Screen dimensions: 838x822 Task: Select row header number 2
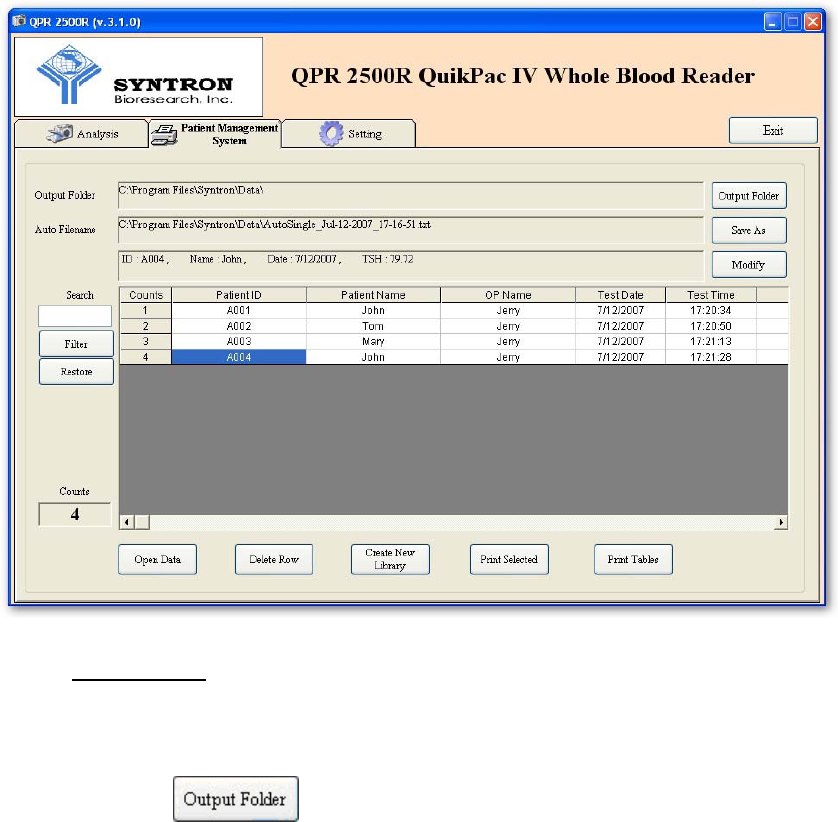click(145, 326)
